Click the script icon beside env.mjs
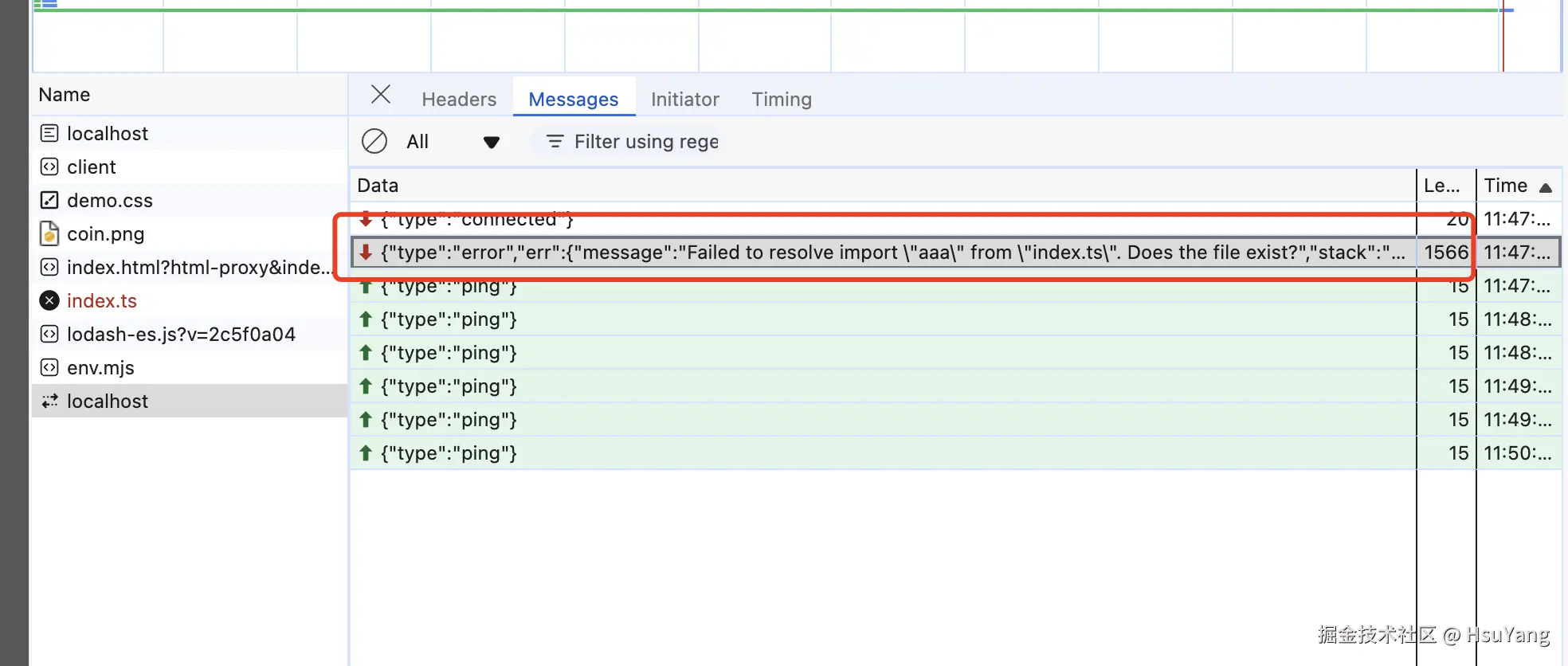 click(49, 367)
